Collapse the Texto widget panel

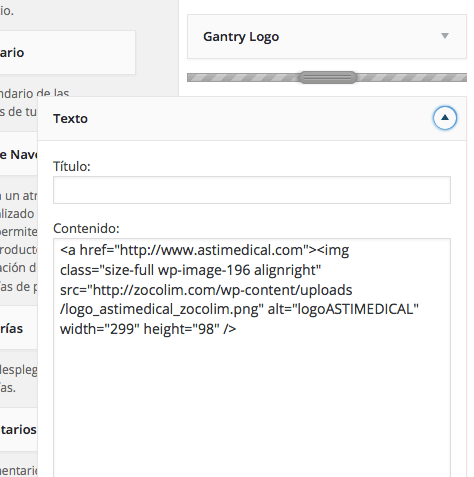pos(445,118)
